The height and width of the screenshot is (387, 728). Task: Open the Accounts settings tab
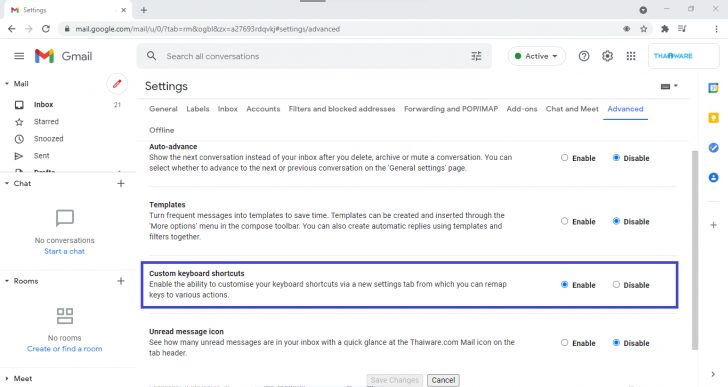coord(263,109)
